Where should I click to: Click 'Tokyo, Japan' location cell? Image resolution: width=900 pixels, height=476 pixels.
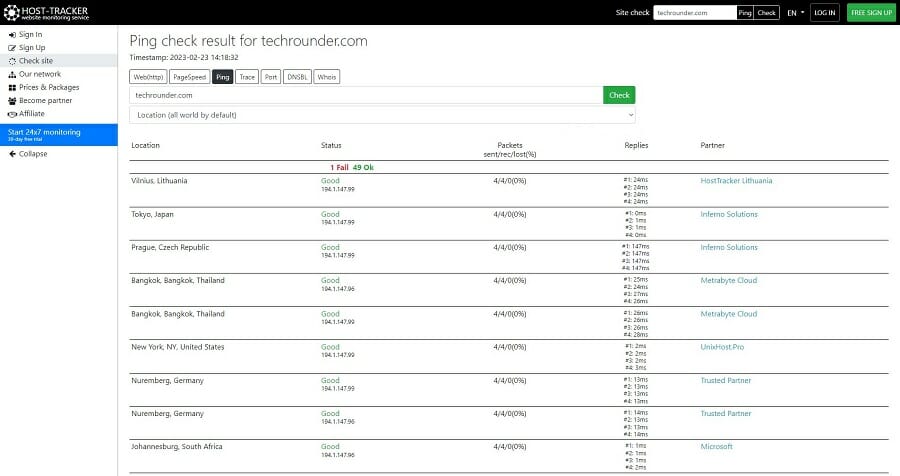pos(152,214)
